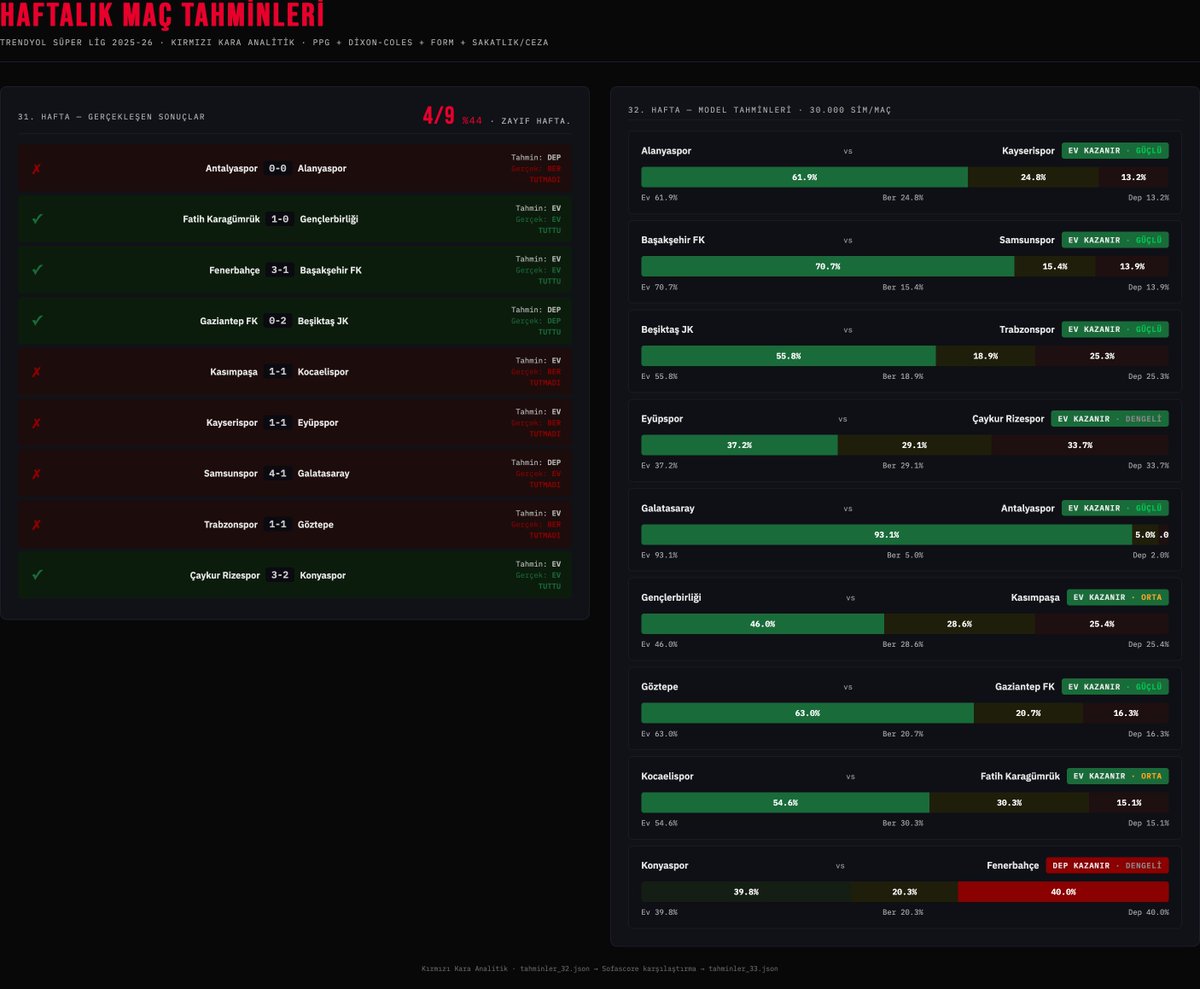
Task: Click the Dep 2.0% label under the Galatasaray bar
Action: [1150, 555]
